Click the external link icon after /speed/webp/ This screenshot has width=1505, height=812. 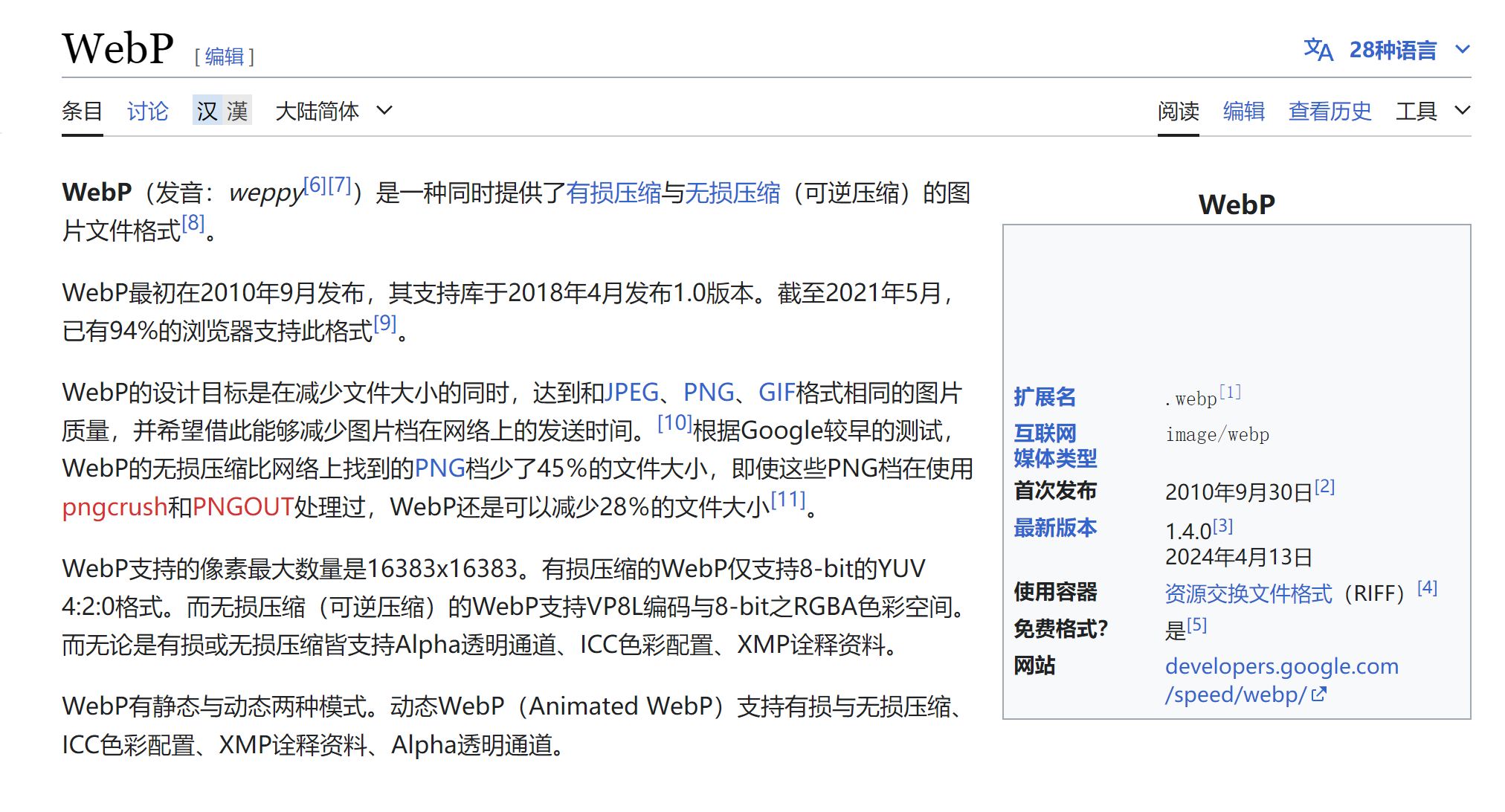coord(1319,695)
